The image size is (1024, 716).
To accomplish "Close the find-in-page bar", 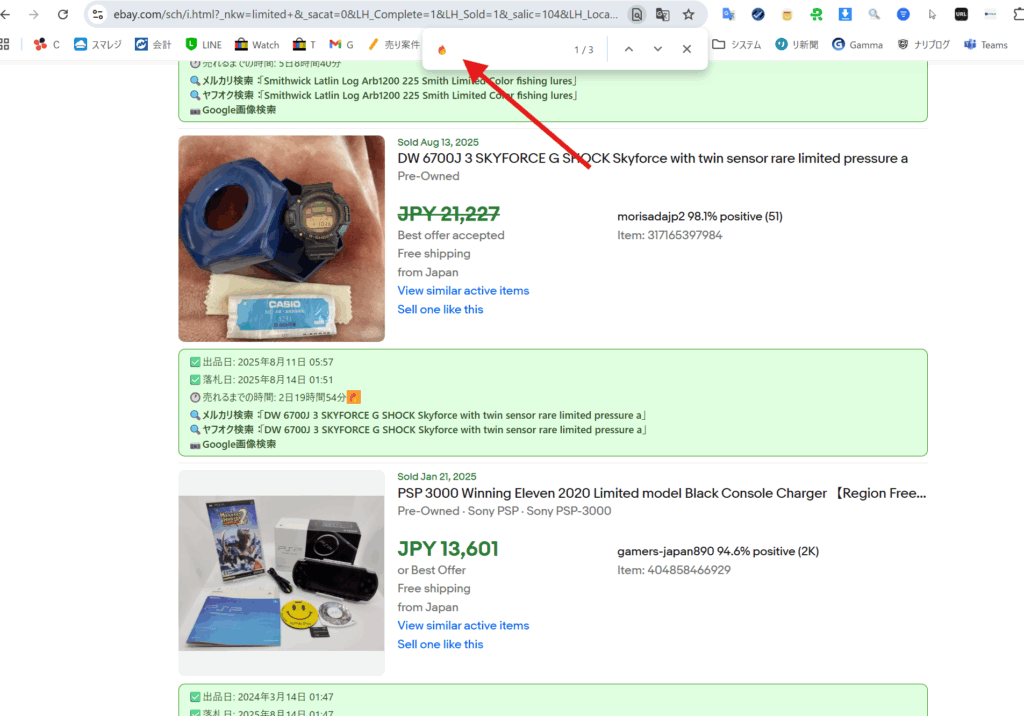I will 686,49.
